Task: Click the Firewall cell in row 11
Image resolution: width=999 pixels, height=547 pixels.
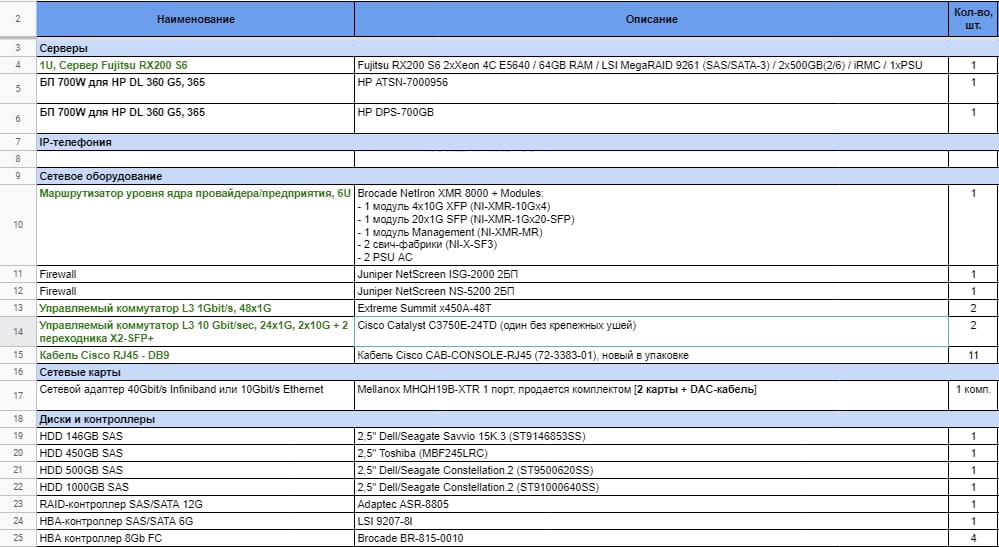Action: click(196, 274)
